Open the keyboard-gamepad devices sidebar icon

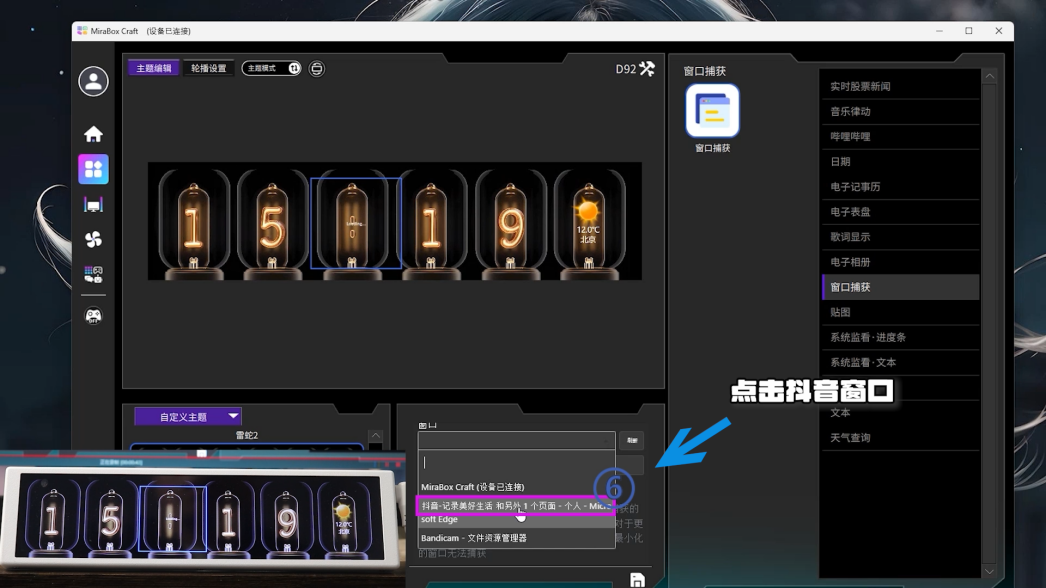tap(93, 274)
